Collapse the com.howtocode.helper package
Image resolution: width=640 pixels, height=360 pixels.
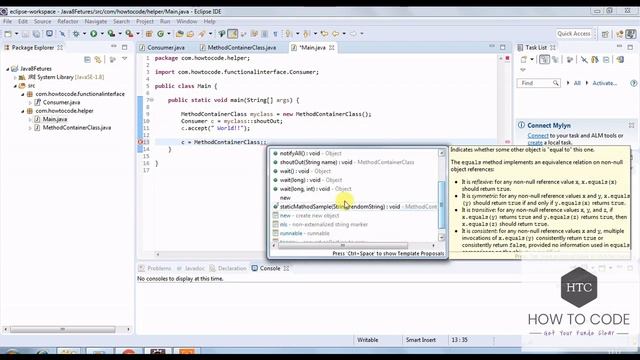coord(23,111)
